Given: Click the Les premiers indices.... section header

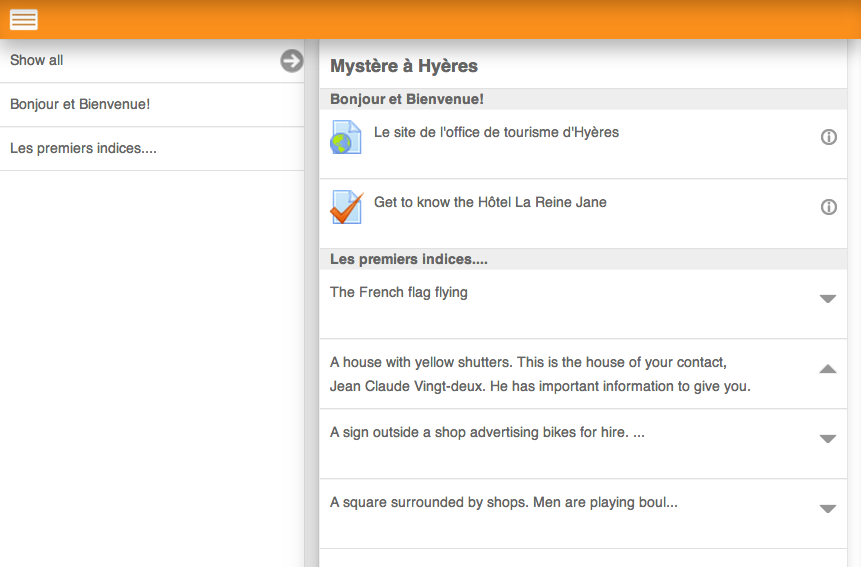Looking at the screenshot, I should [x=583, y=259].
